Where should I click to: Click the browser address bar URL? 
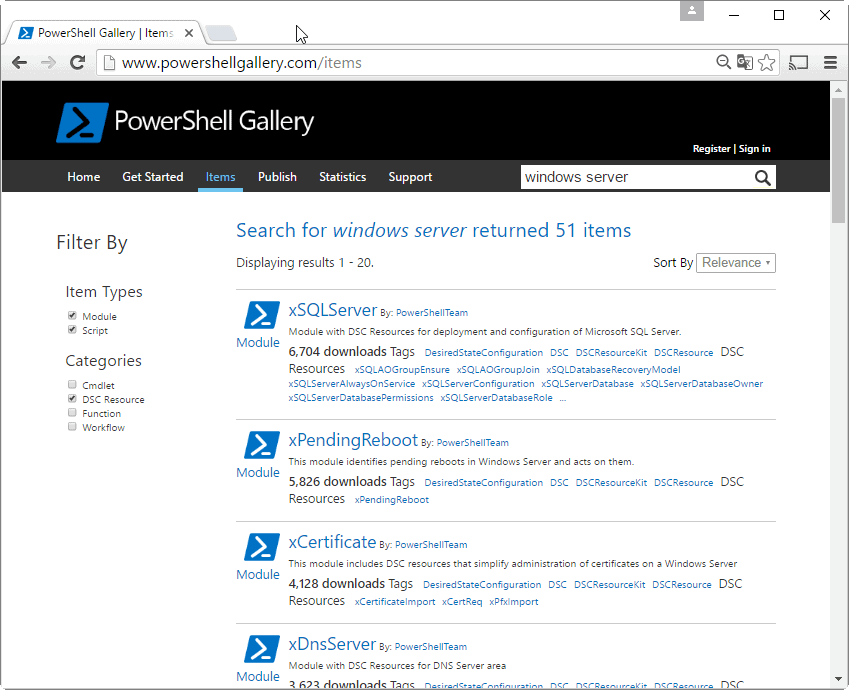coord(241,63)
